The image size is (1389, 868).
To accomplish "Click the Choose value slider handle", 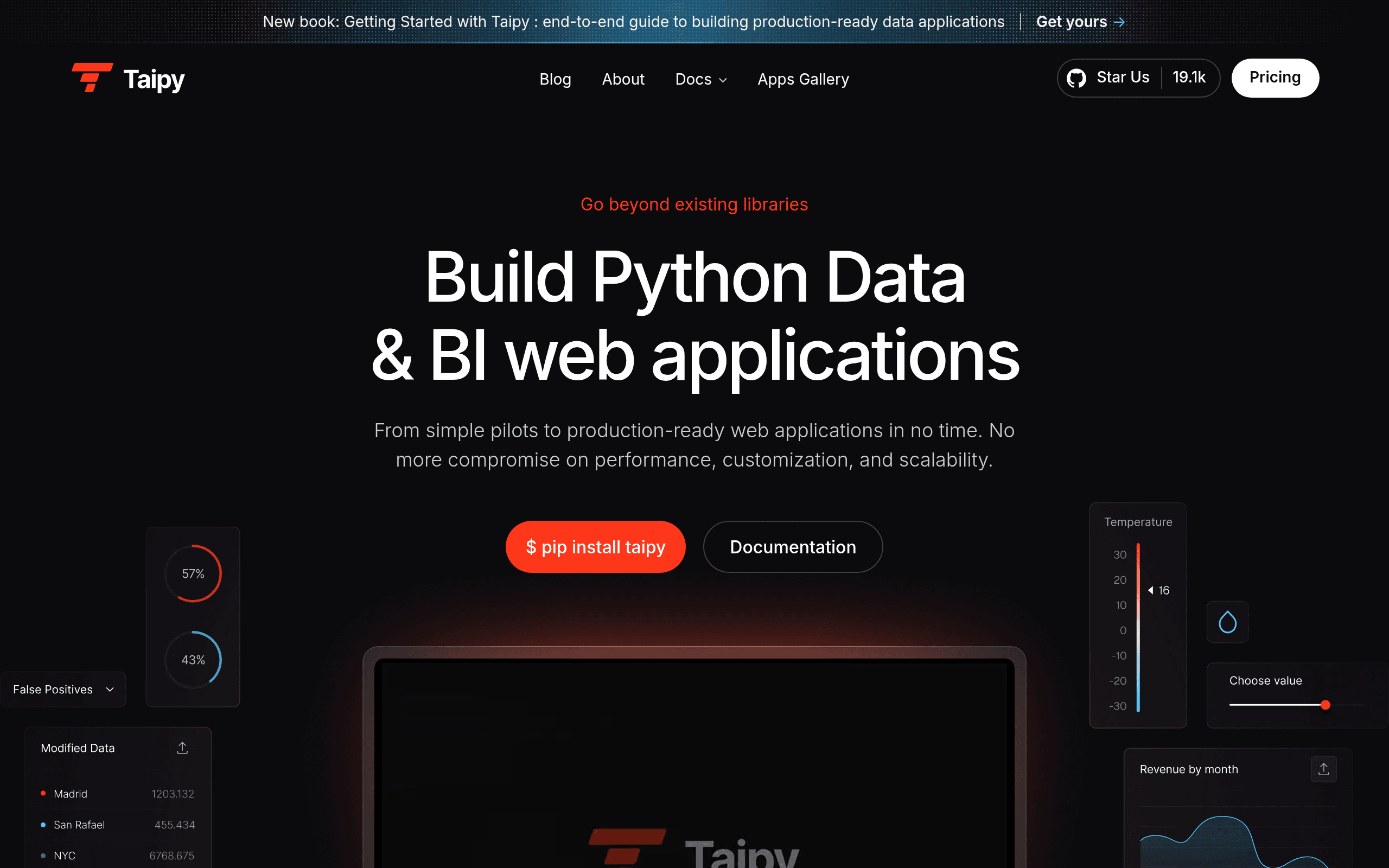I will tap(1326, 705).
